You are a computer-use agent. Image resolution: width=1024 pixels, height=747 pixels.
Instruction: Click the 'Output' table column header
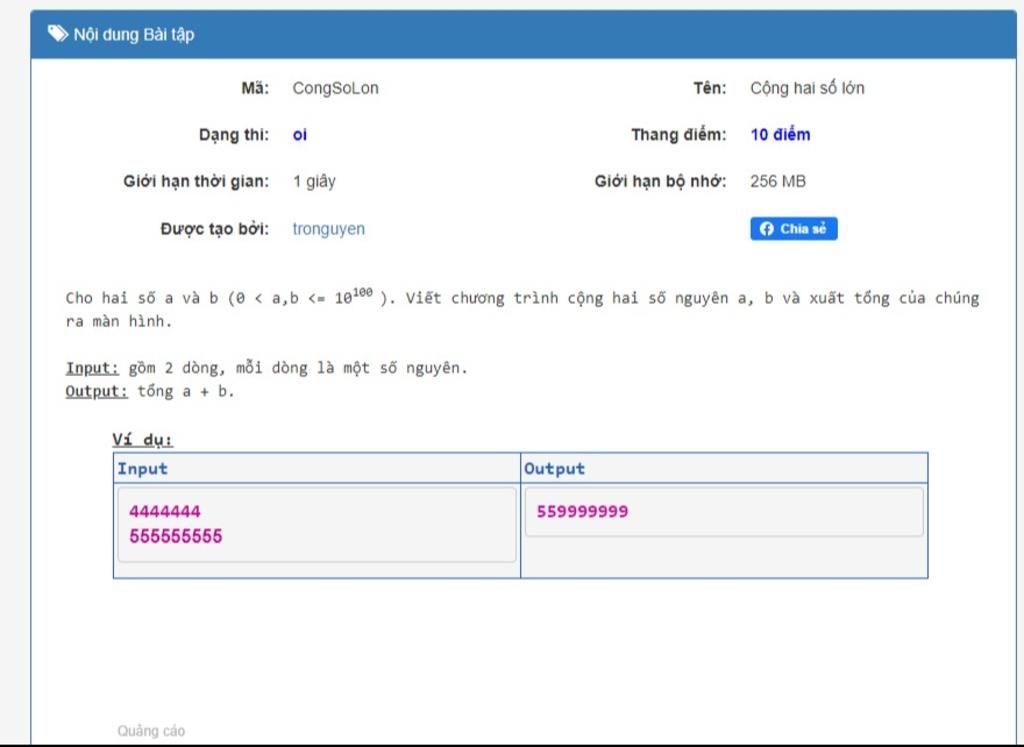[x=554, y=468]
